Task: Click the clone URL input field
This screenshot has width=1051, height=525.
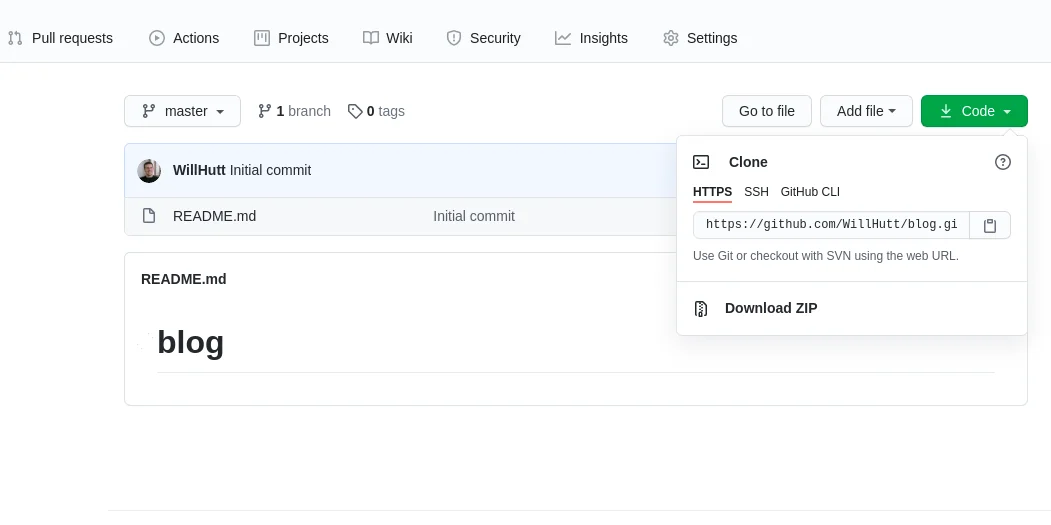Action: [x=832, y=225]
